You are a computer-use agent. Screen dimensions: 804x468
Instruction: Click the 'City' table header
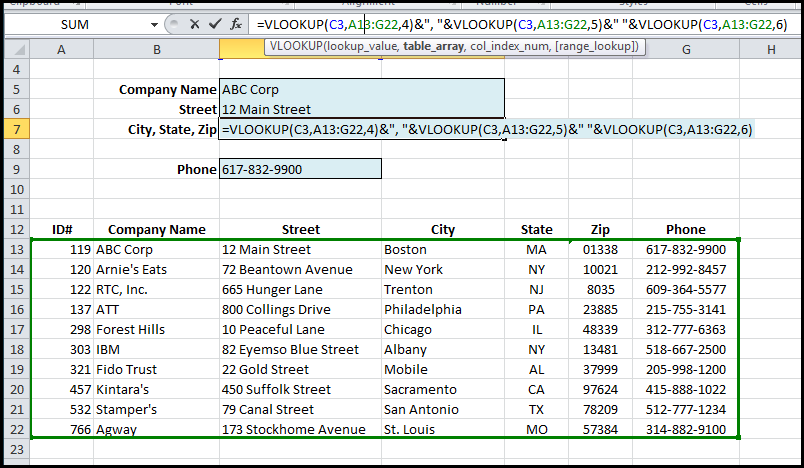443,230
